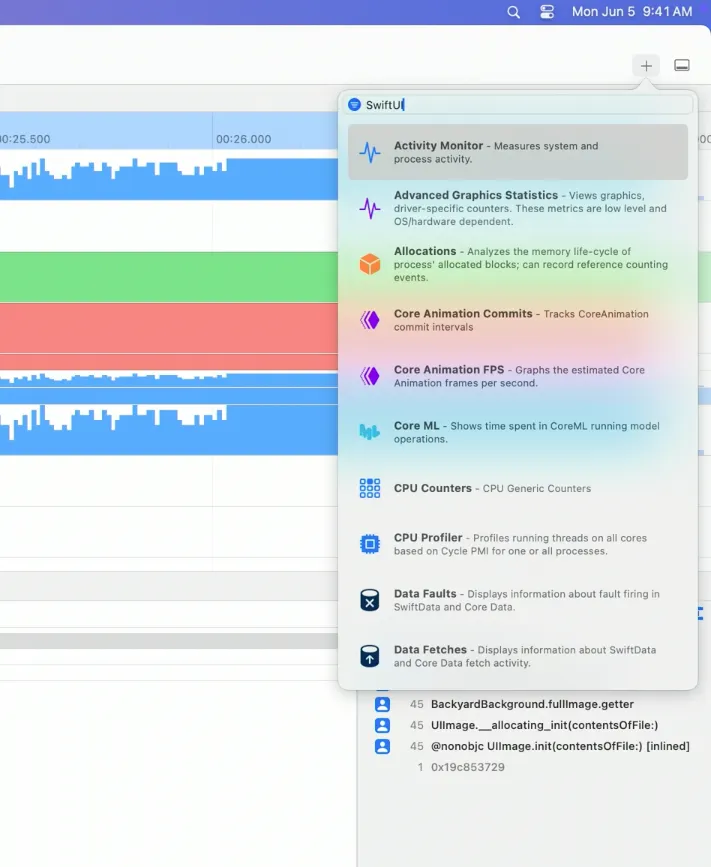Select the CPU Counters instrument

click(x=518, y=488)
